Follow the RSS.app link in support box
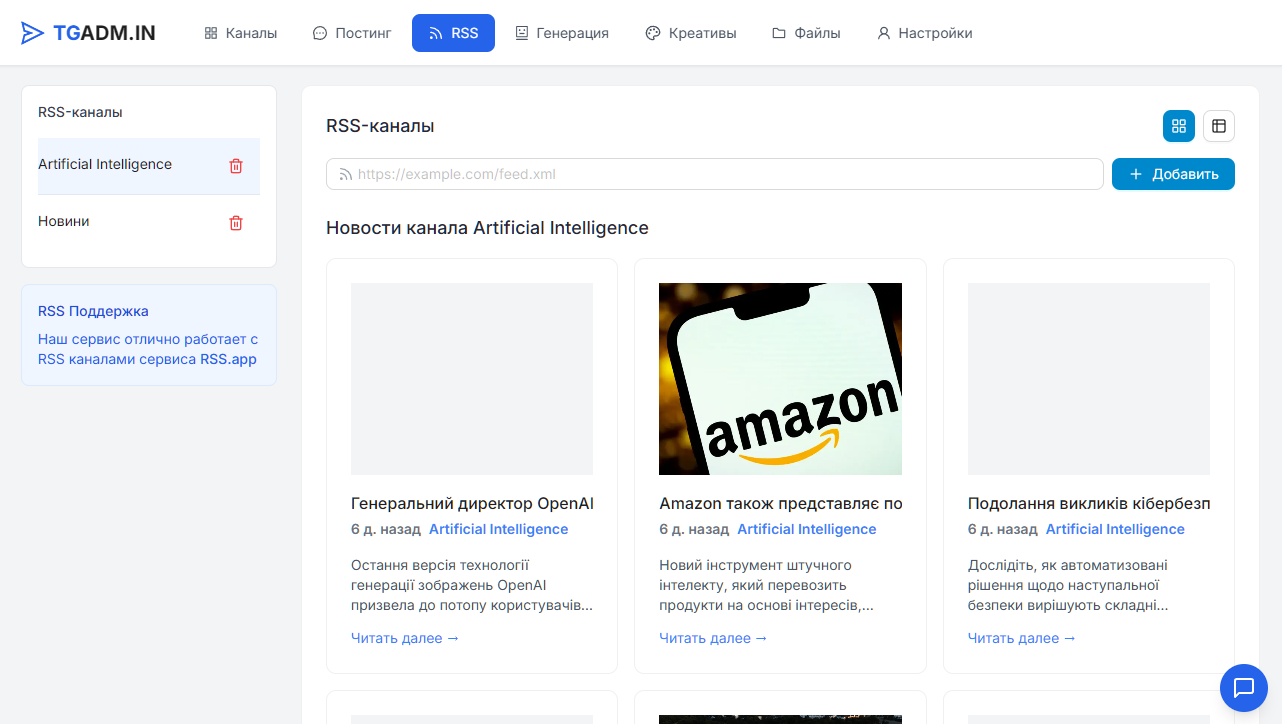Image resolution: width=1282 pixels, height=724 pixels. (x=228, y=359)
